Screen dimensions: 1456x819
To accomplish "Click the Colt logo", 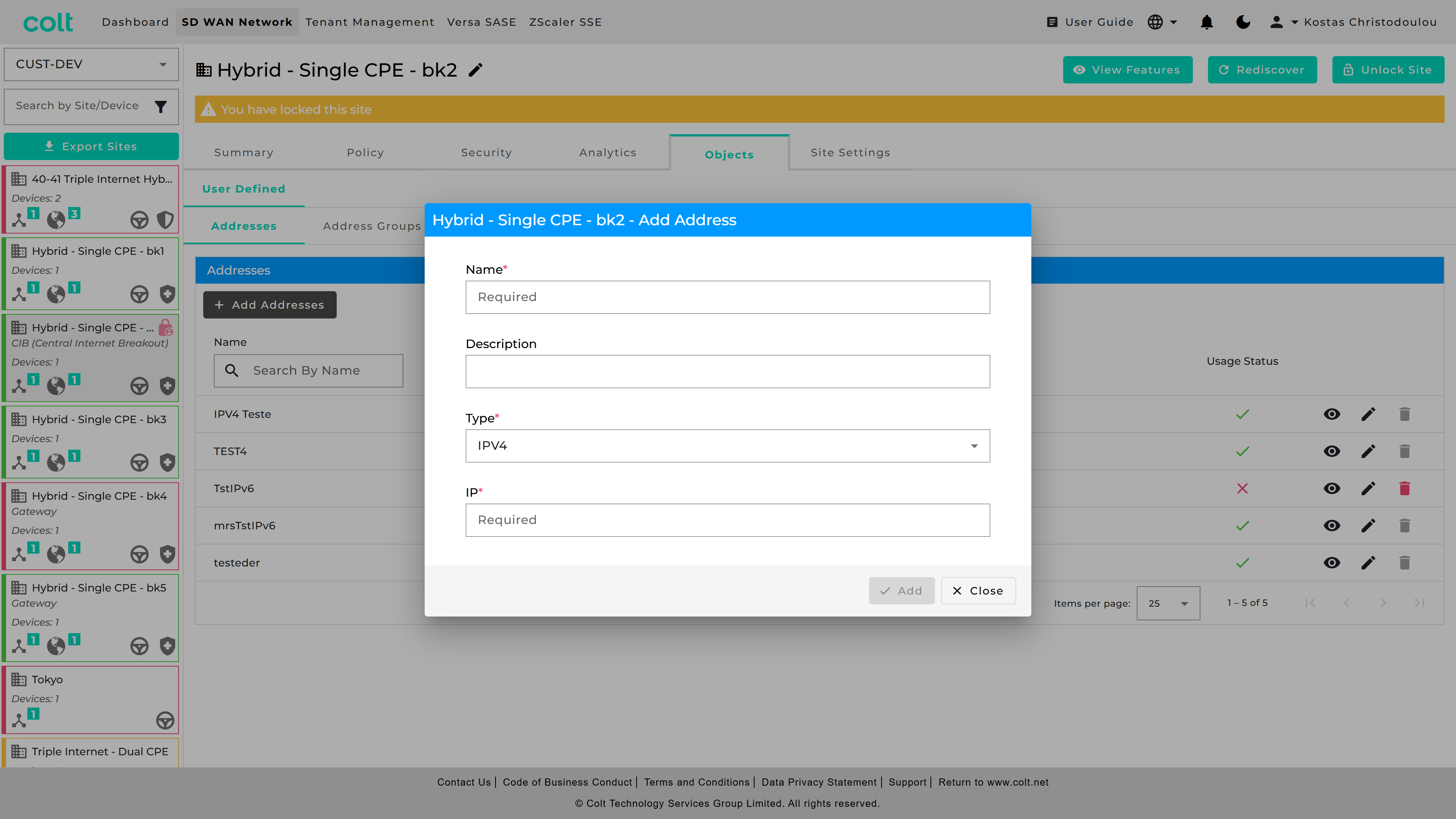I will coord(48,22).
